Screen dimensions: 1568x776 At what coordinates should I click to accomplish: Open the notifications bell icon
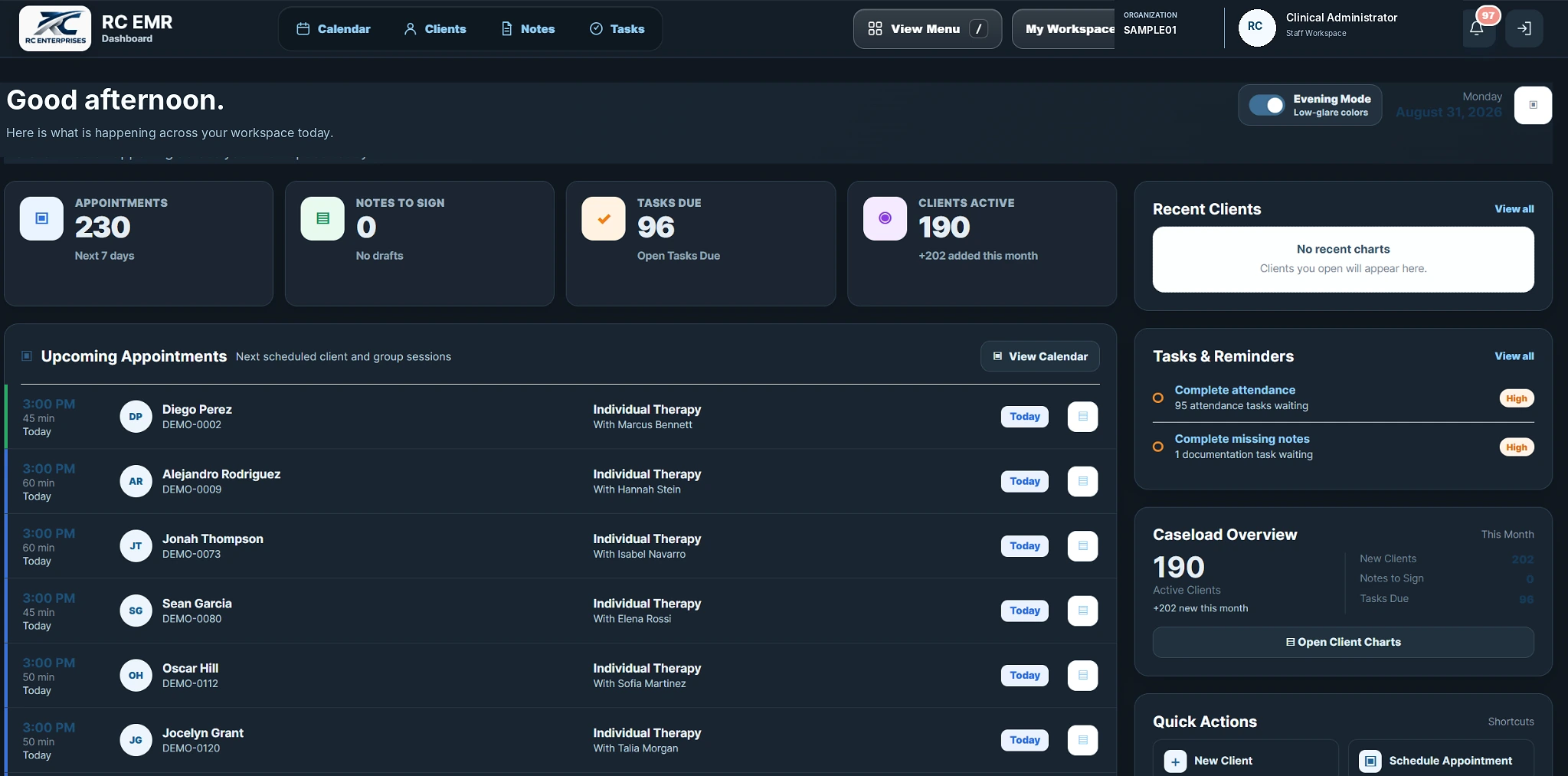1477,28
